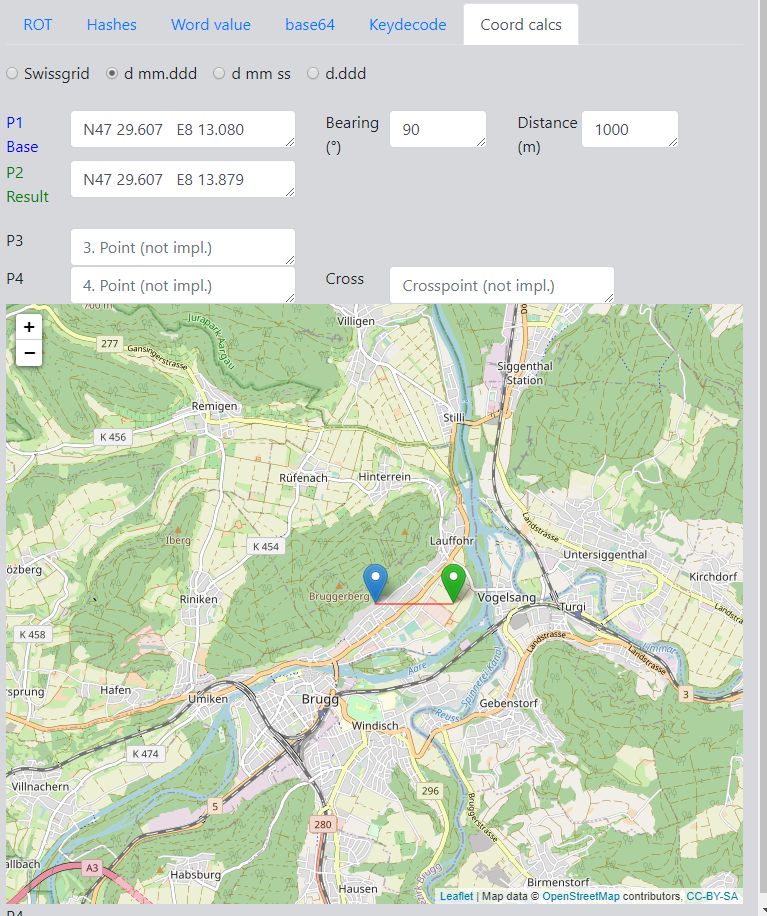Focus the Distance input field
The height and width of the screenshot is (916, 767).
[x=630, y=129]
